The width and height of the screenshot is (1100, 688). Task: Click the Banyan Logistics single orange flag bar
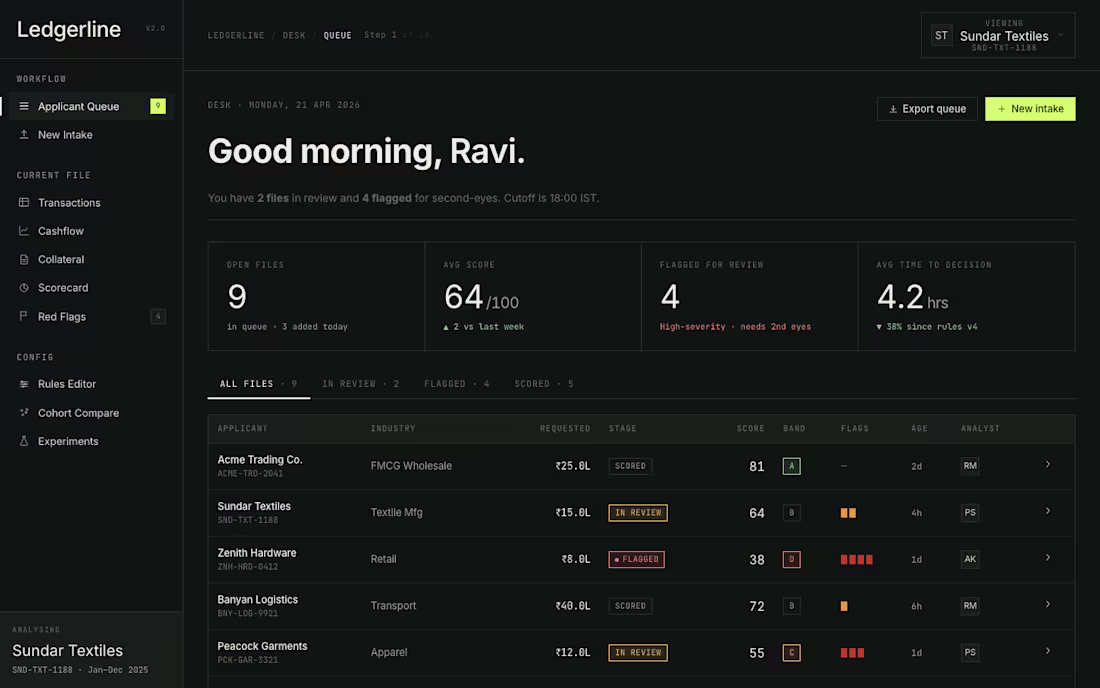(x=844, y=606)
